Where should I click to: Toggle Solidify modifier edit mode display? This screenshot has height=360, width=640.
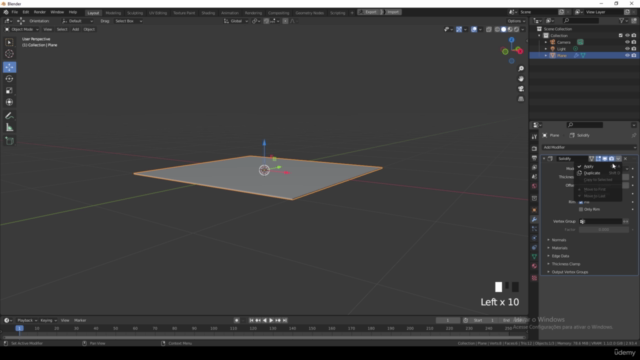(598, 159)
